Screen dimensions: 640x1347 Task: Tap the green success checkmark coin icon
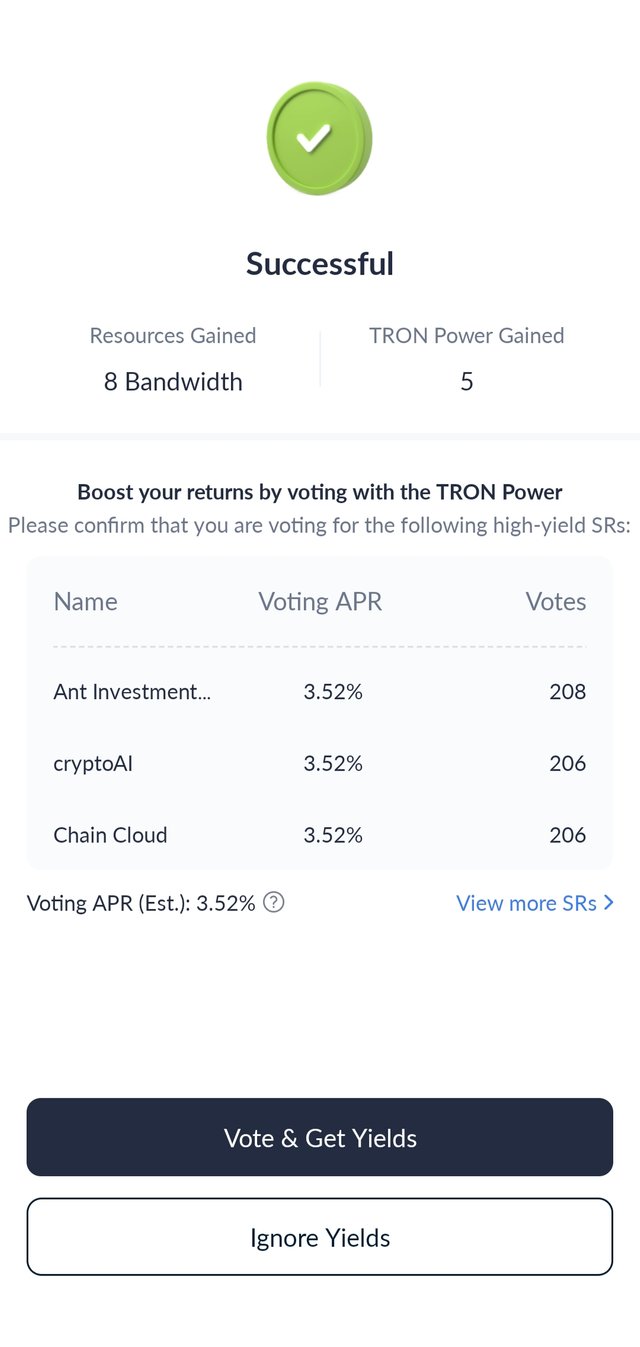tap(319, 138)
